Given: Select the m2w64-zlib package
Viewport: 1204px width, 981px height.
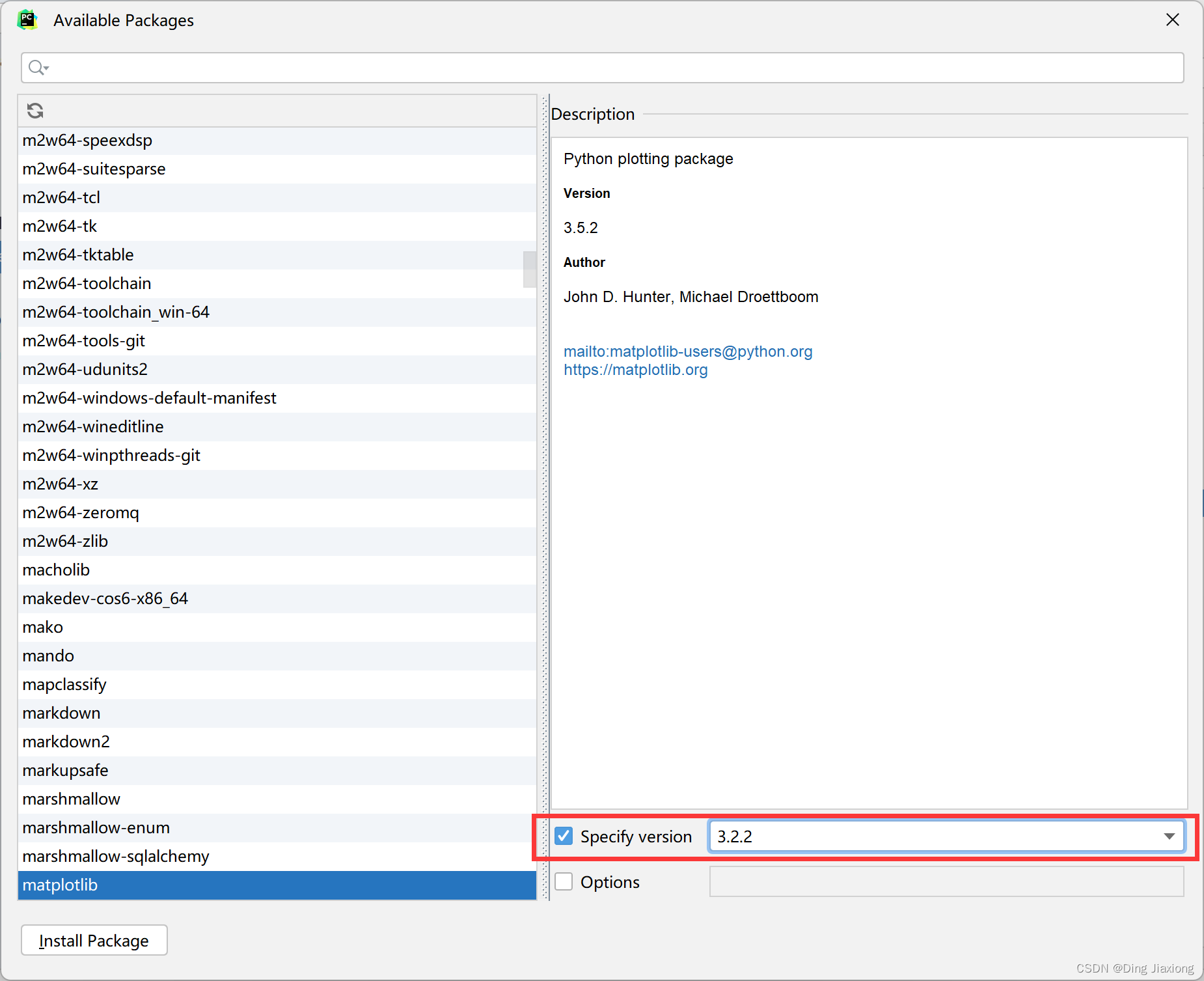Looking at the screenshot, I should [x=277, y=542].
